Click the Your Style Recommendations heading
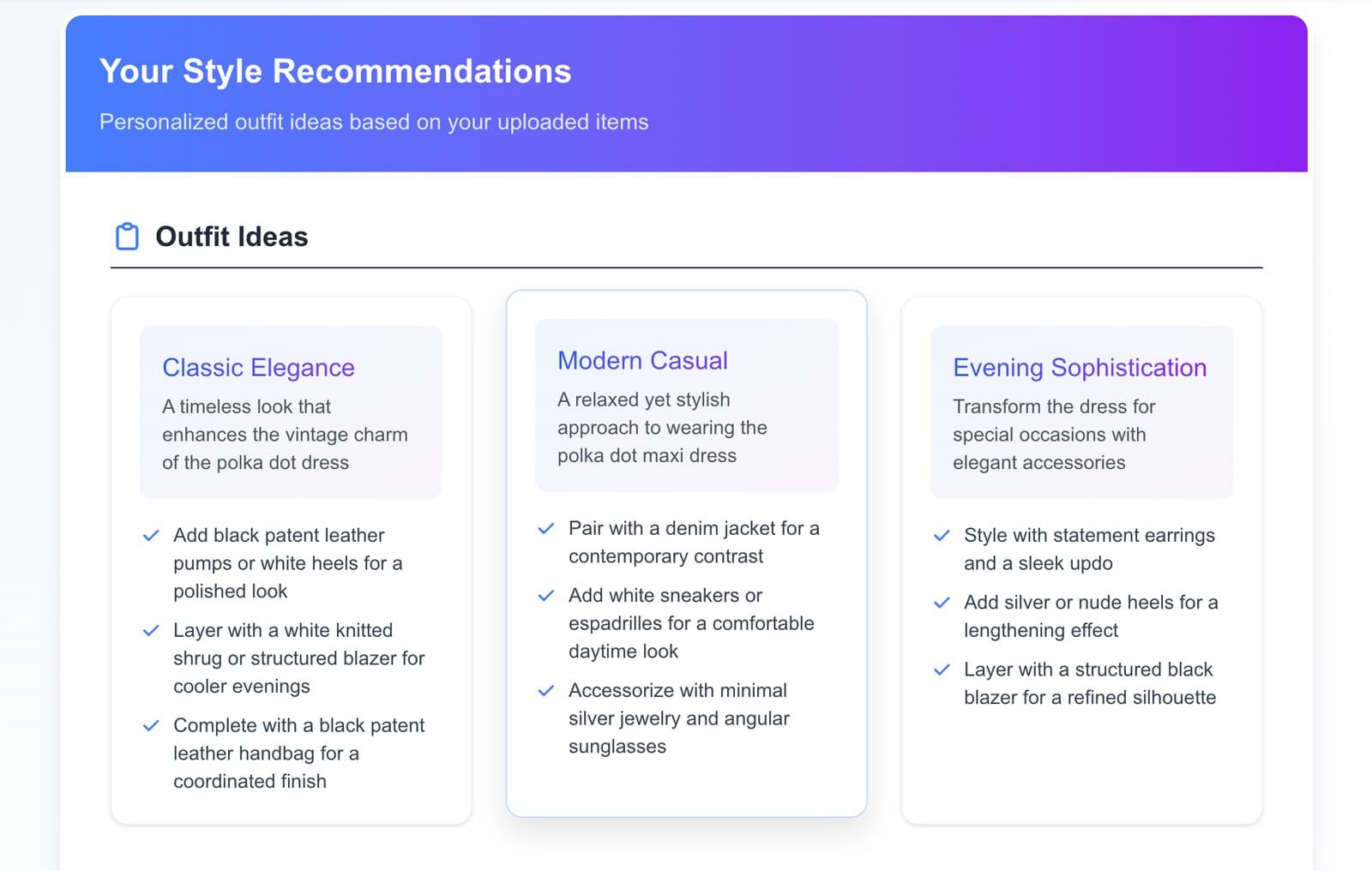 335,71
